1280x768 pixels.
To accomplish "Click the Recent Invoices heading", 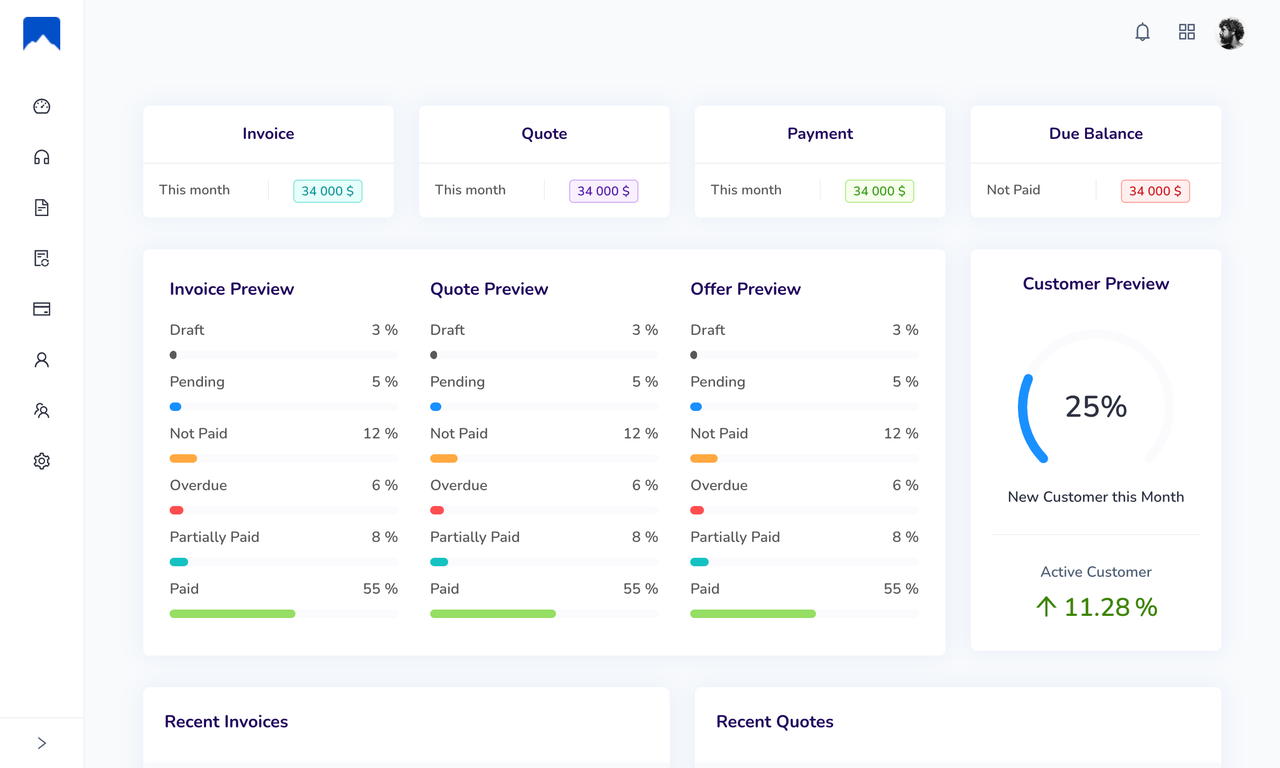I will [x=226, y=722].
